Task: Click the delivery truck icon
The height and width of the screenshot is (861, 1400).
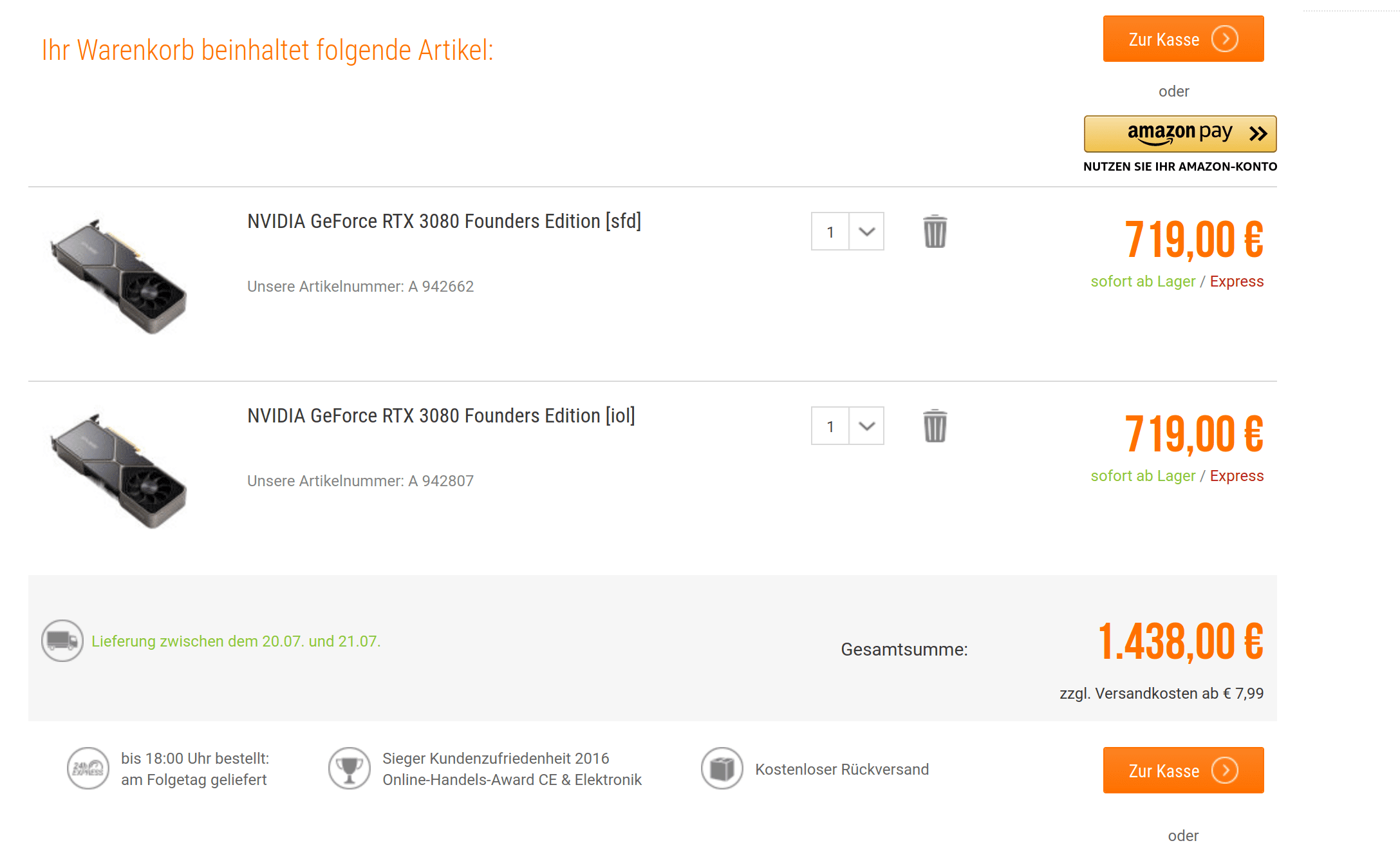Action: click(62, 641)
